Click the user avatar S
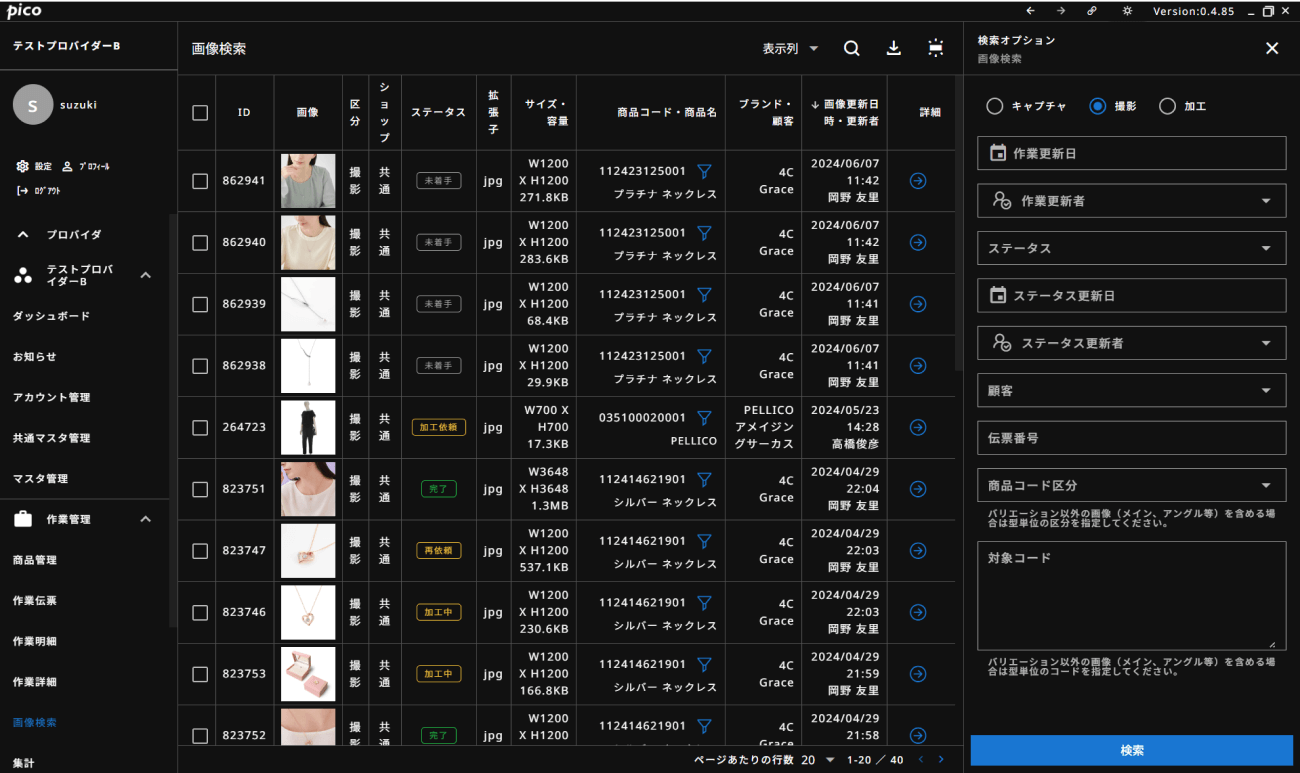The image size is (1300, 773). (x=33, y=105)
